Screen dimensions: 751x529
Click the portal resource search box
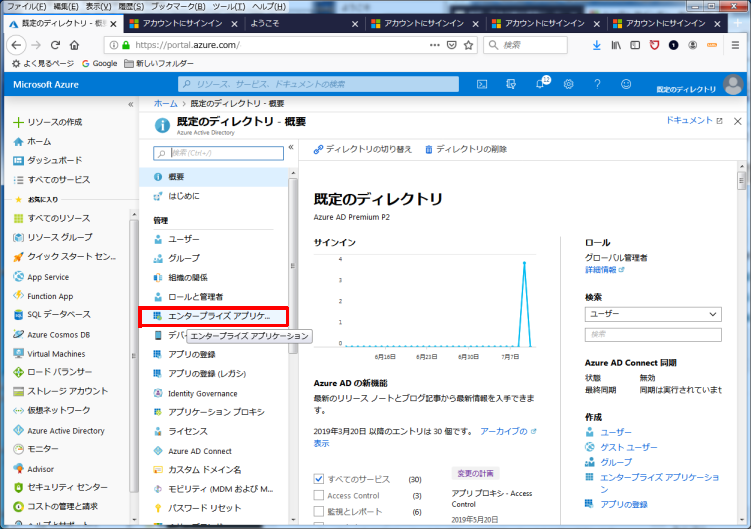[319, 84]
